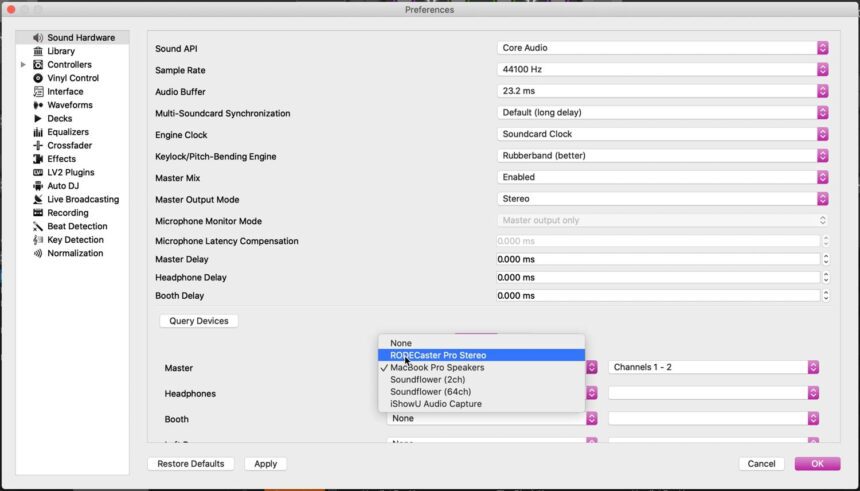This screenshot has width=860, height=491.
Task: Click the Crossfader icon in sidebar
Action: coord(38,145)
